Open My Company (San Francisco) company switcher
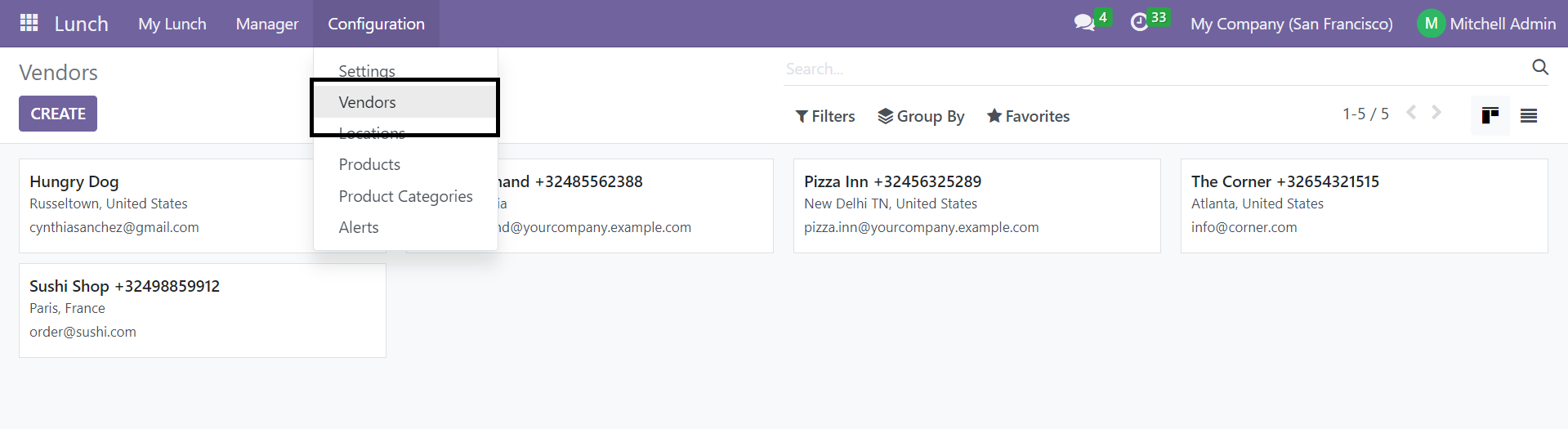 (x=1291, y=24)
